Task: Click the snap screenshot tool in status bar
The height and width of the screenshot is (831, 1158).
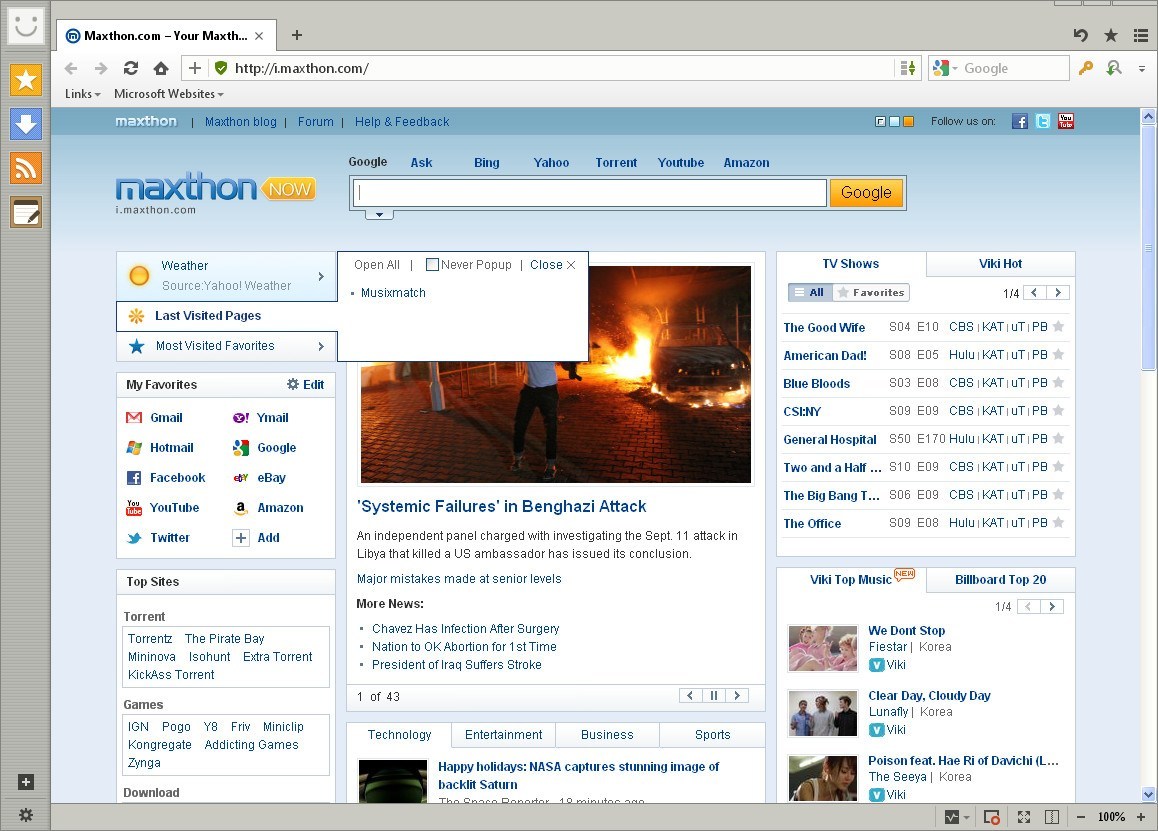Action: pyautogui.click(x=991, y=817)
